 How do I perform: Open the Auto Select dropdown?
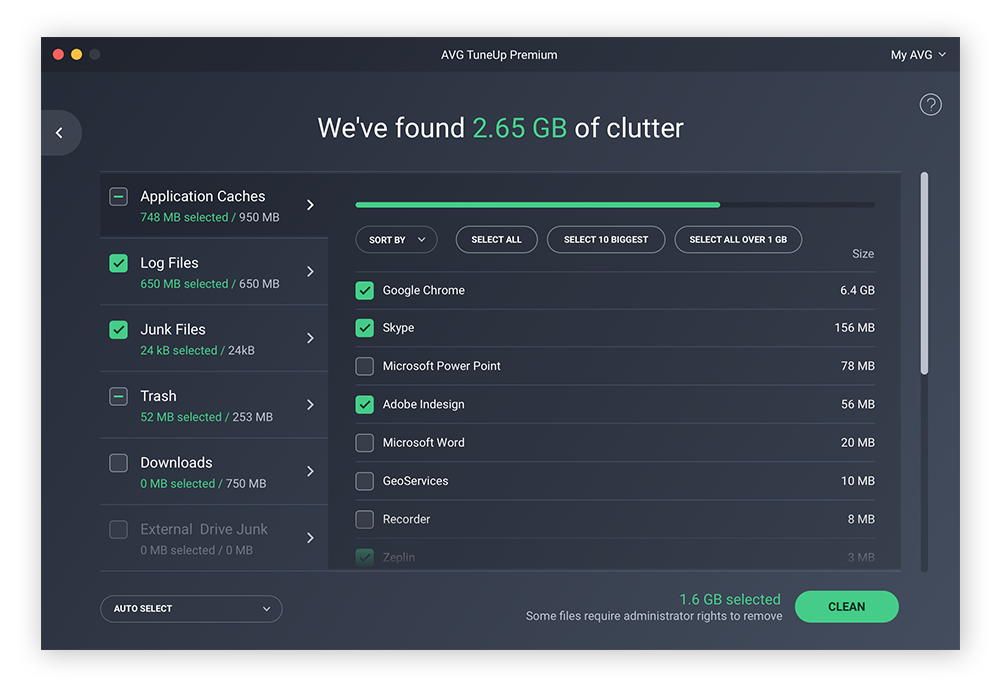coord(190,608)
